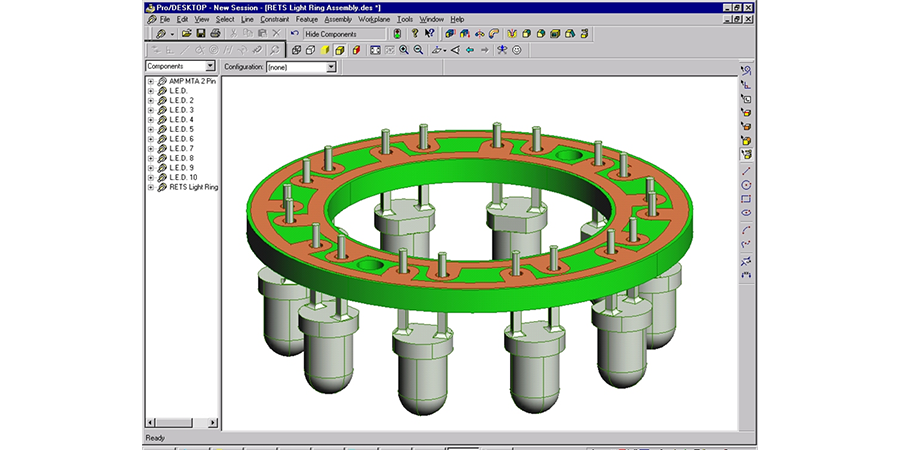
Task: Click the Undo arrow icon
Action: coord(294,33)
